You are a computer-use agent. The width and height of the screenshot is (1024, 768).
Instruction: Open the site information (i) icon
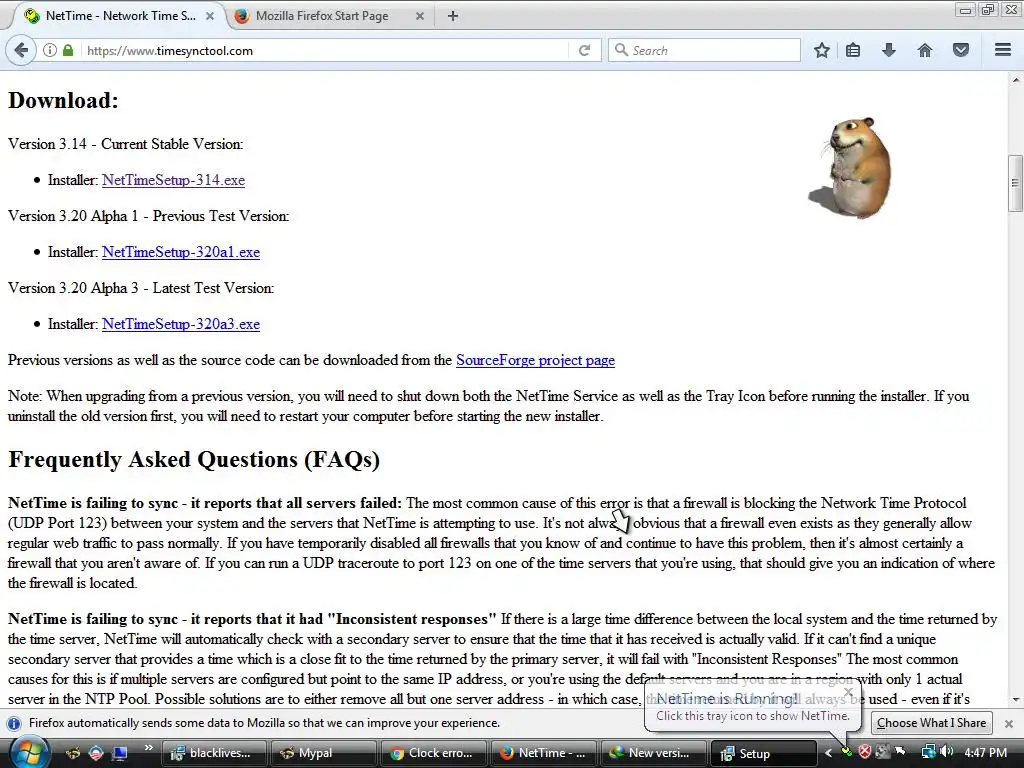click(x=50, y=50)
